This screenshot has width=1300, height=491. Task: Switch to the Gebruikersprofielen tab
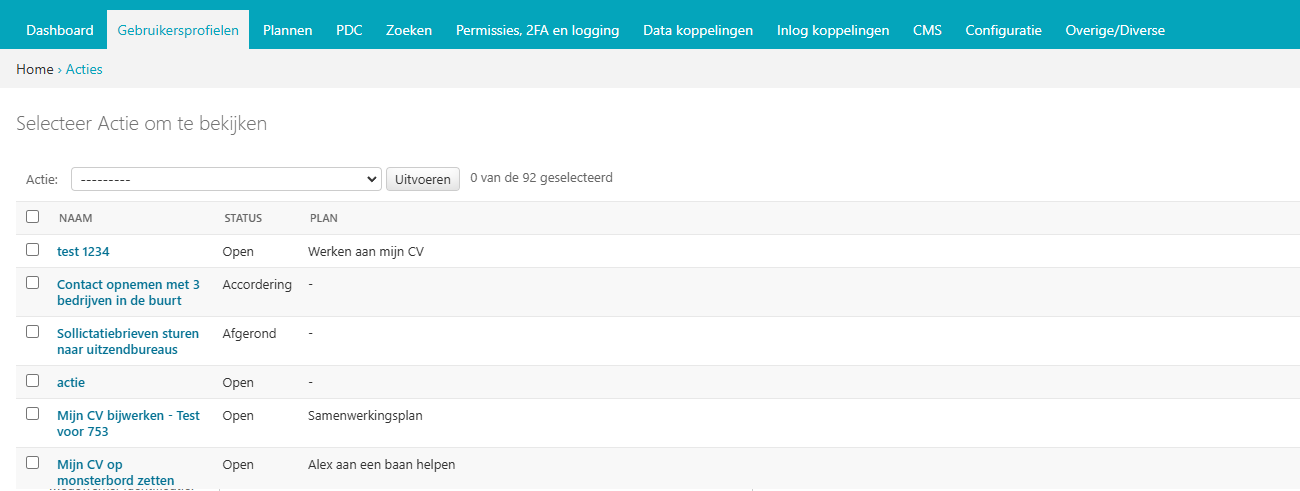pos(178,31)
